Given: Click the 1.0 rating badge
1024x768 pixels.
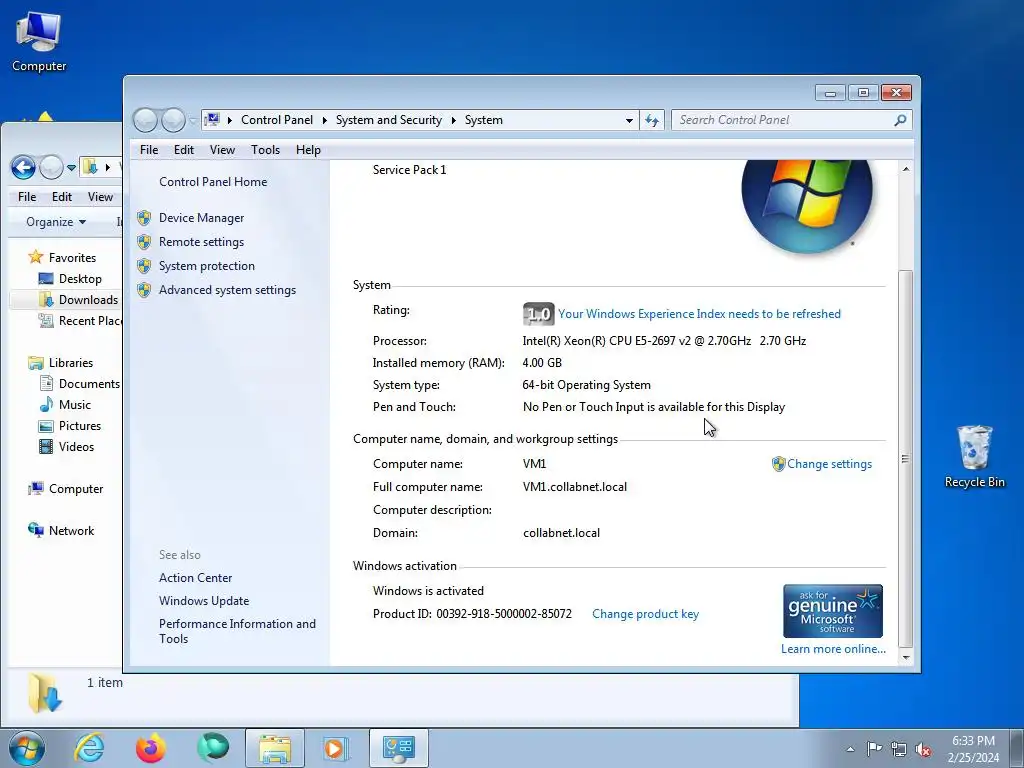Looking at the screenshot, I should (x=538, y=314).
